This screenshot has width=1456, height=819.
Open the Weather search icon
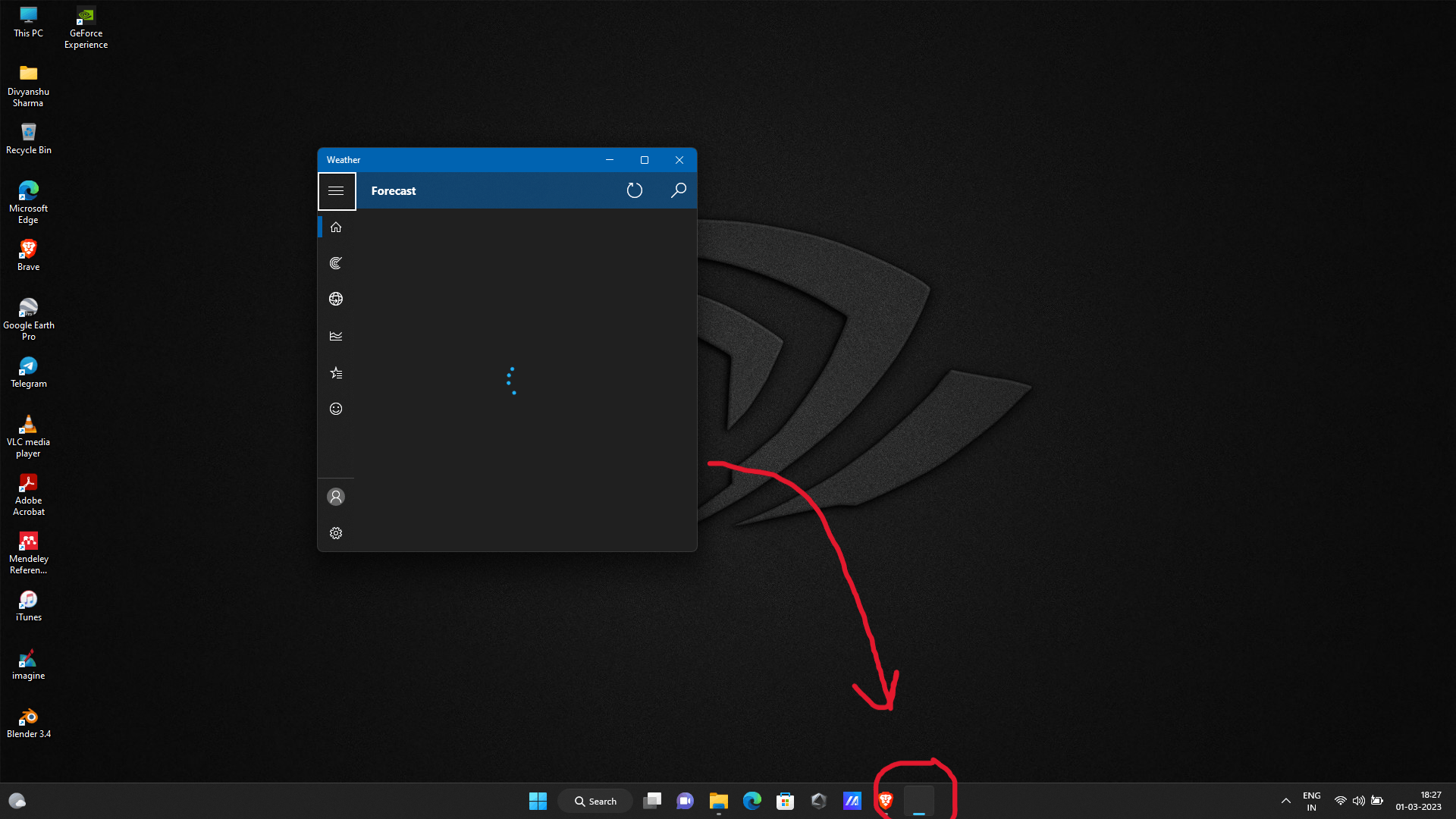click(x=679, y=191)
